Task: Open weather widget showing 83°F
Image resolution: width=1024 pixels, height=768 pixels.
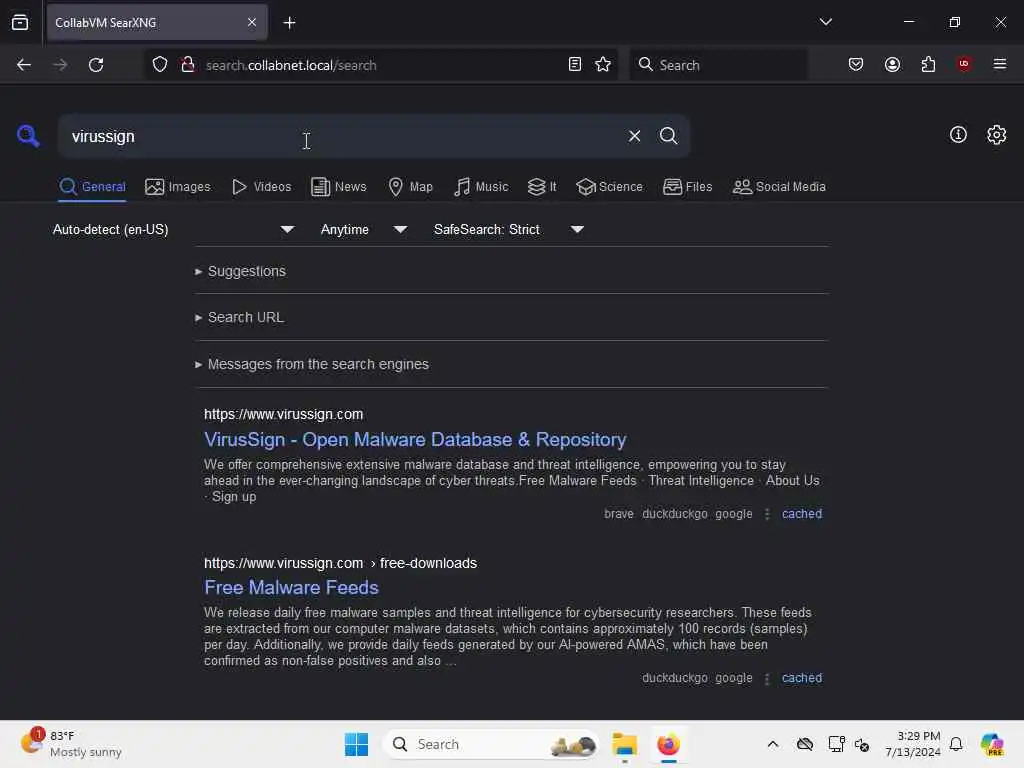Action: [x=72, y=744]
